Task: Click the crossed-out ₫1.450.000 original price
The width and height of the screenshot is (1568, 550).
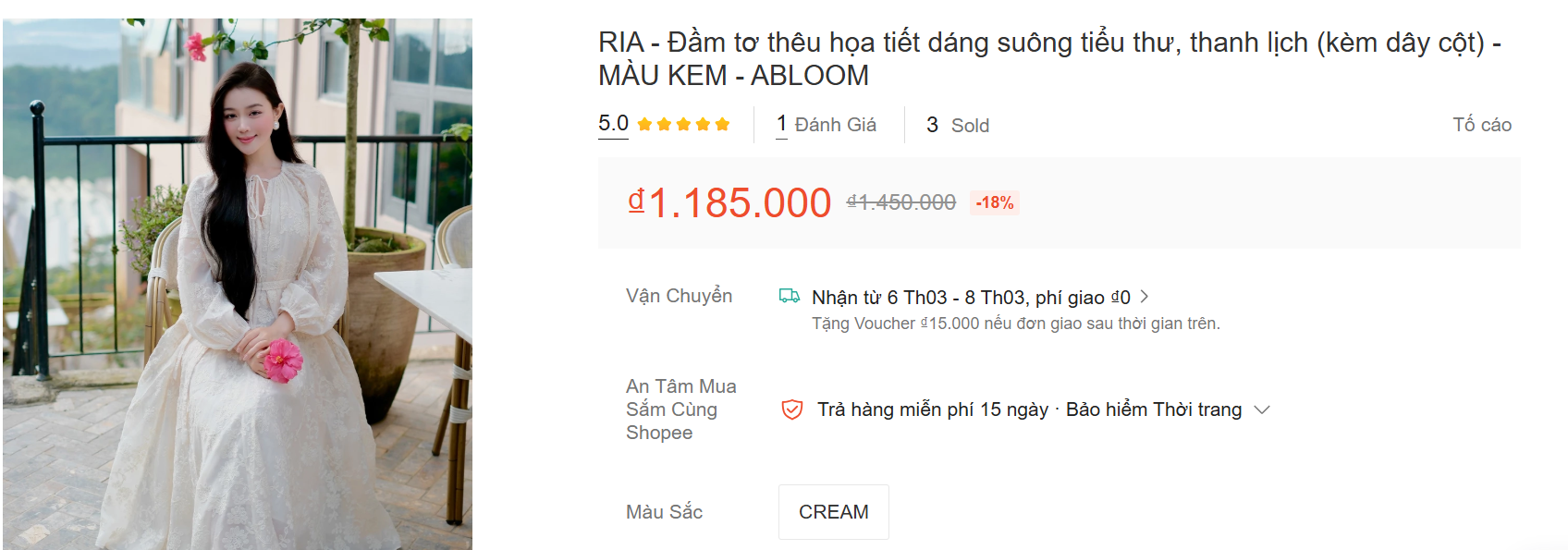Action: [x=901, y=202]
